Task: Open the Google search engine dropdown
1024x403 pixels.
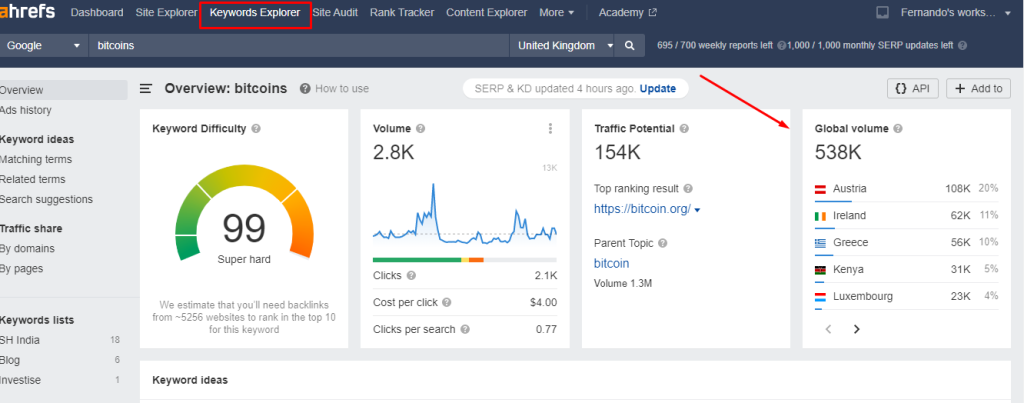Action: pos(44,46)
